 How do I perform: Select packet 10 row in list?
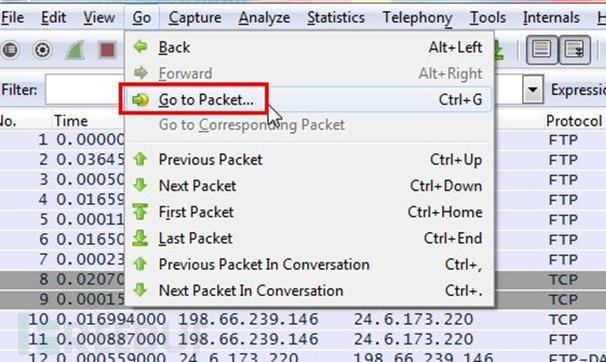click(303, 319)
